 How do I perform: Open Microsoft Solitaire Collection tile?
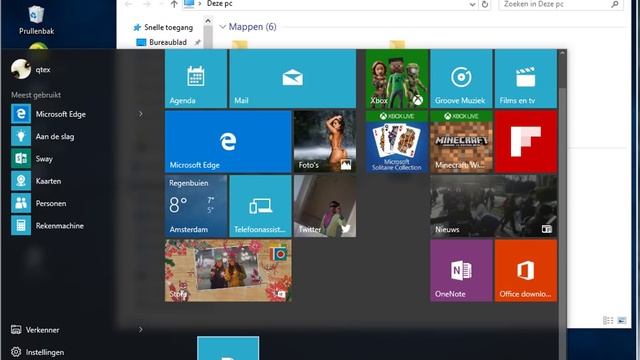click(x=397, y=142)
